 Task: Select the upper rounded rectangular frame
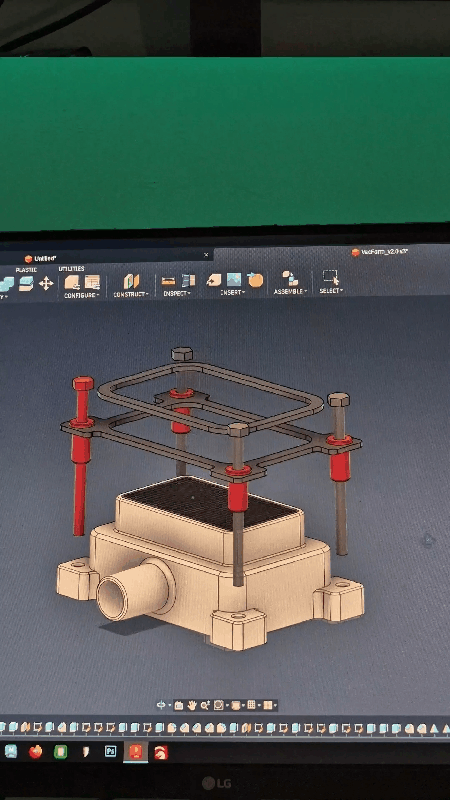(210, 397)
